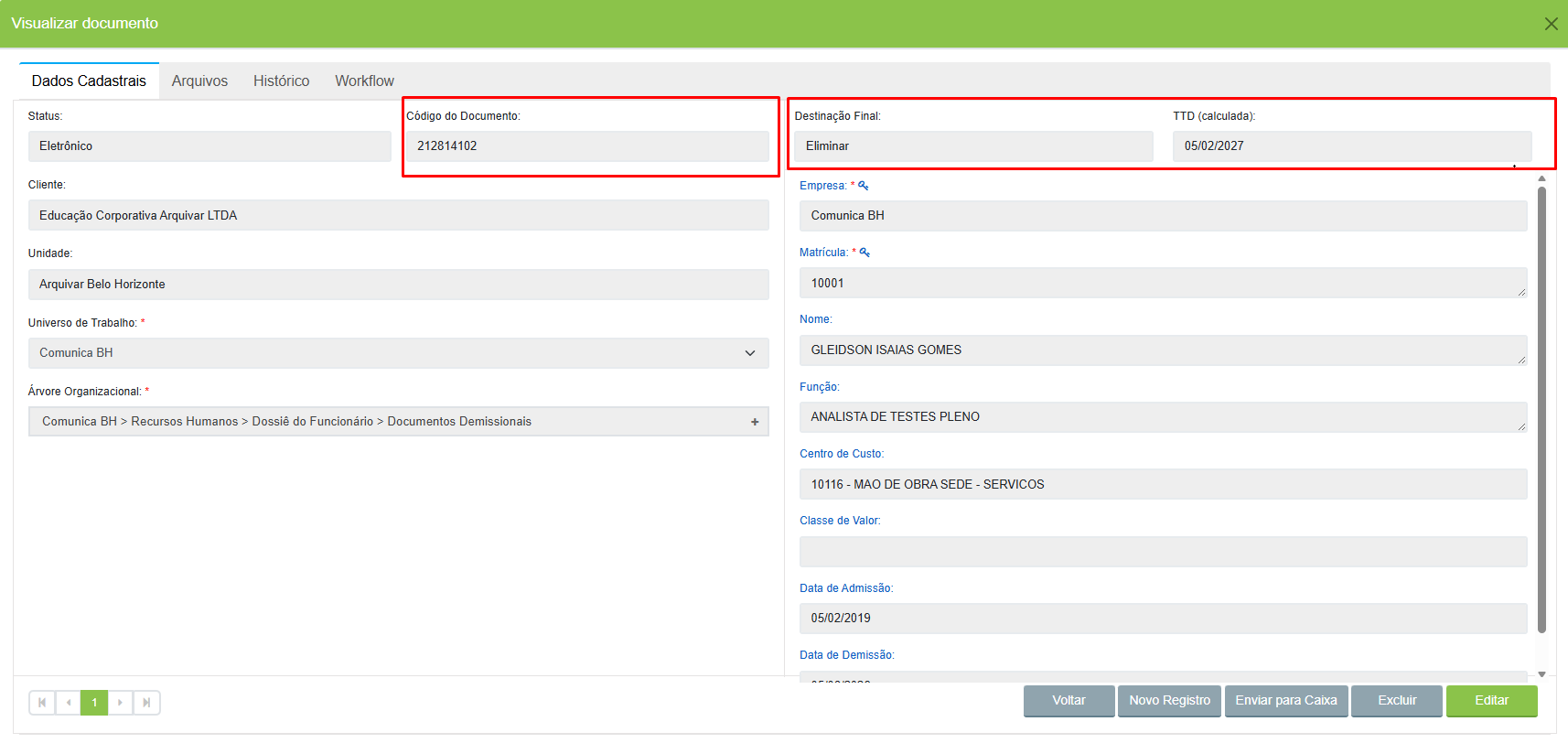The height and width of the screenshot is (743, 1568).
Task: Go to next page in pager
Action: [120, 703]
